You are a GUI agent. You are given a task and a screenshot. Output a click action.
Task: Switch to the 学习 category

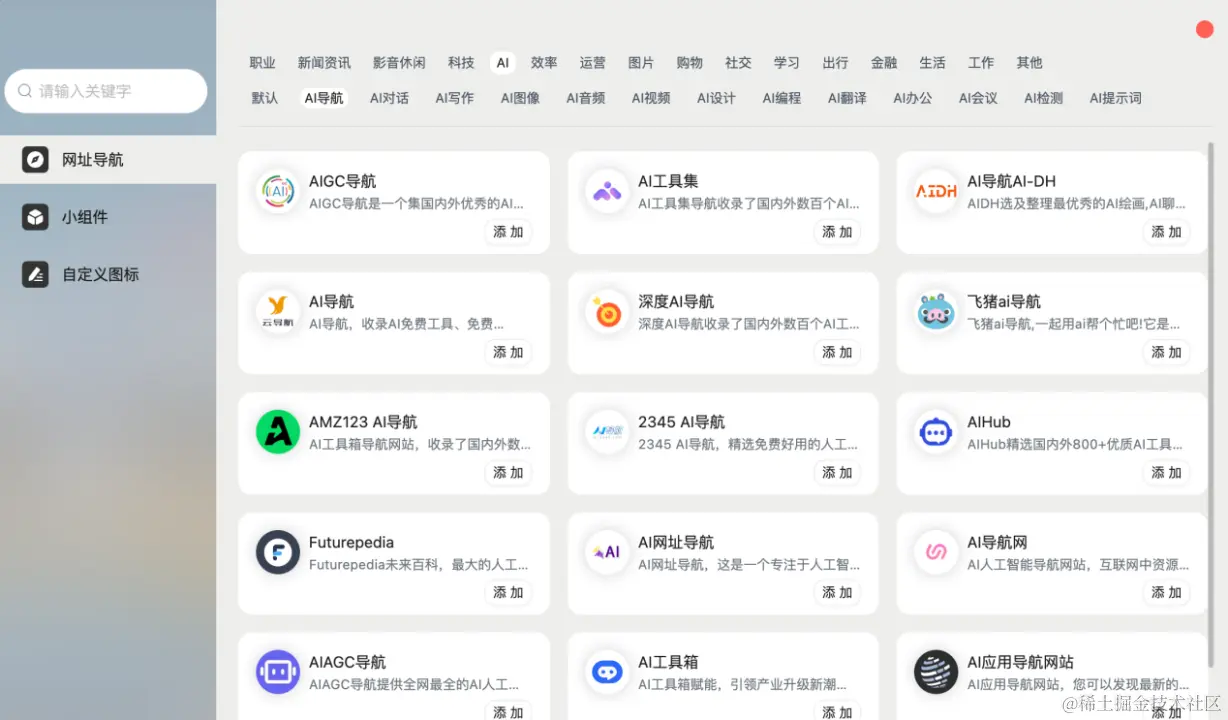787,63
